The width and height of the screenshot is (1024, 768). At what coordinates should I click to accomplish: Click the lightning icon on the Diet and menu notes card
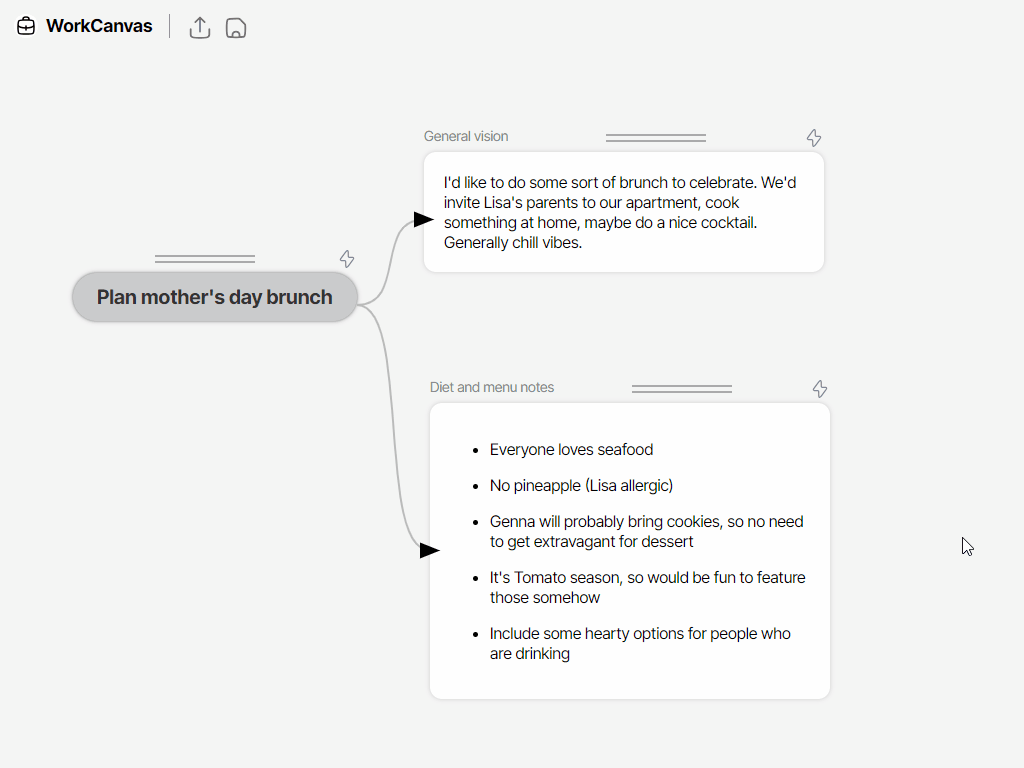[x=820, y=388]
